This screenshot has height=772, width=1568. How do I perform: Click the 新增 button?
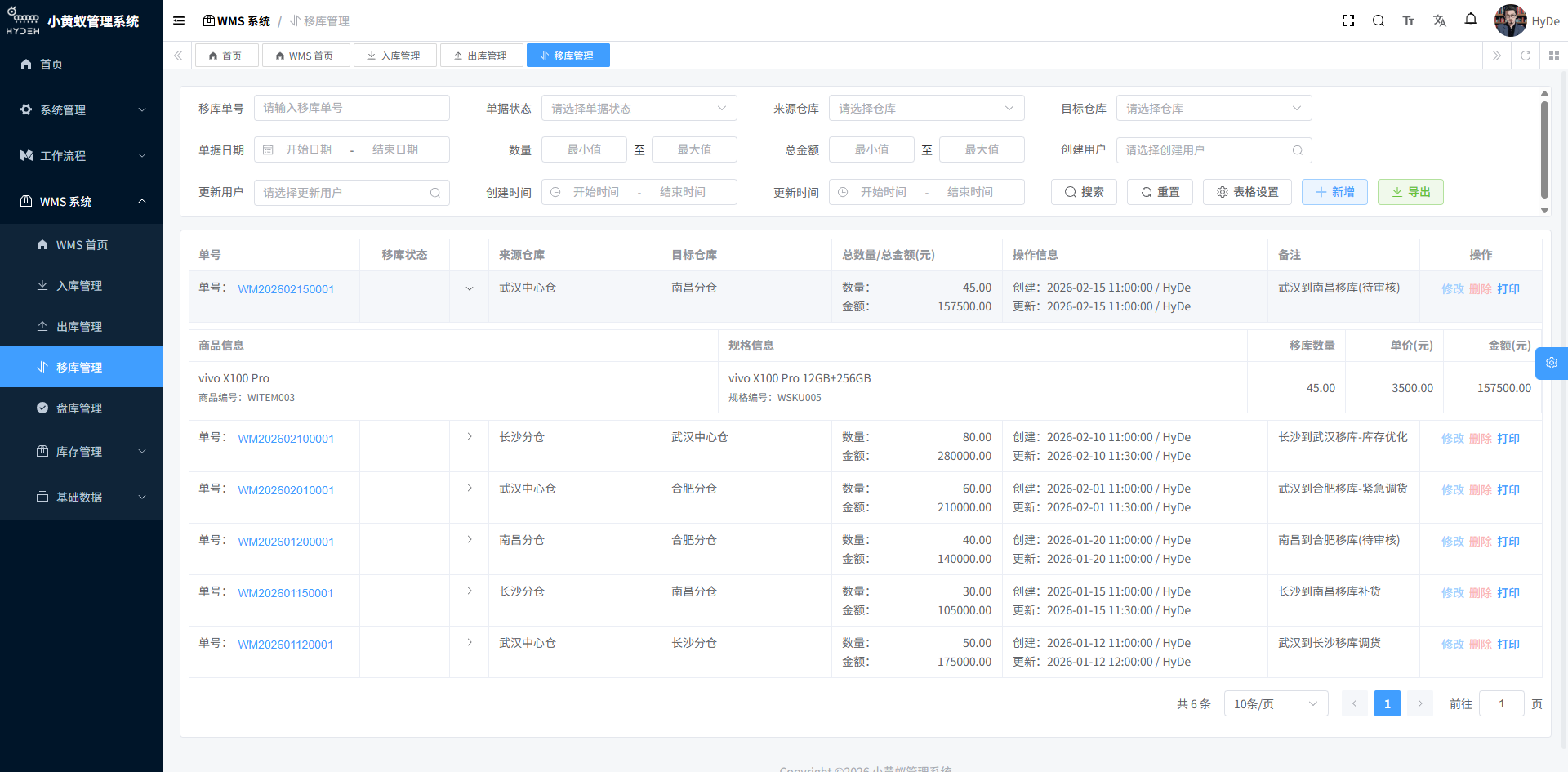(1334, 192)
